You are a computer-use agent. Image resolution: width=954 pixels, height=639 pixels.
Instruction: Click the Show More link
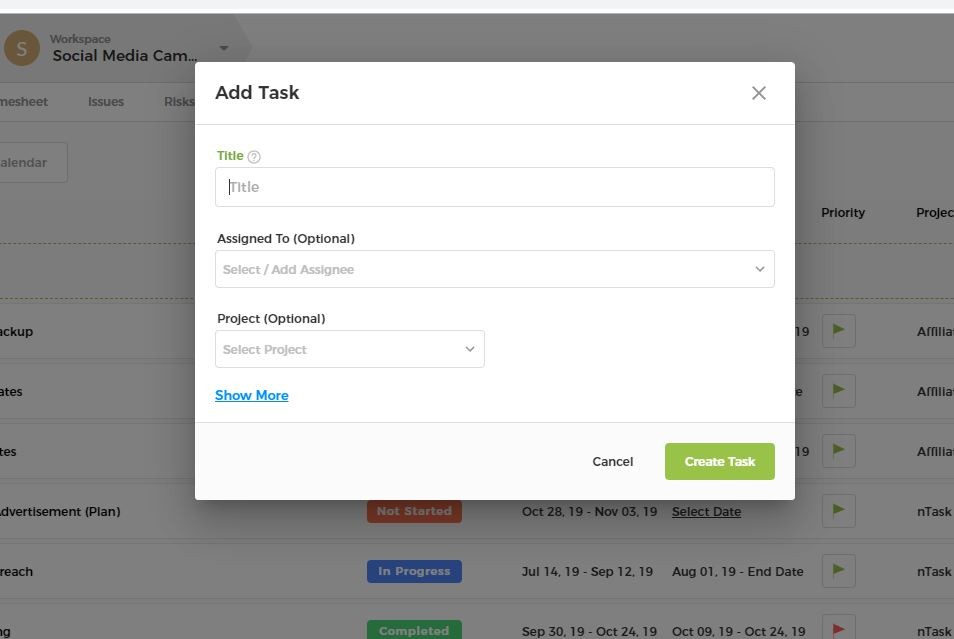pyautogui.click(x=251, y=395)
